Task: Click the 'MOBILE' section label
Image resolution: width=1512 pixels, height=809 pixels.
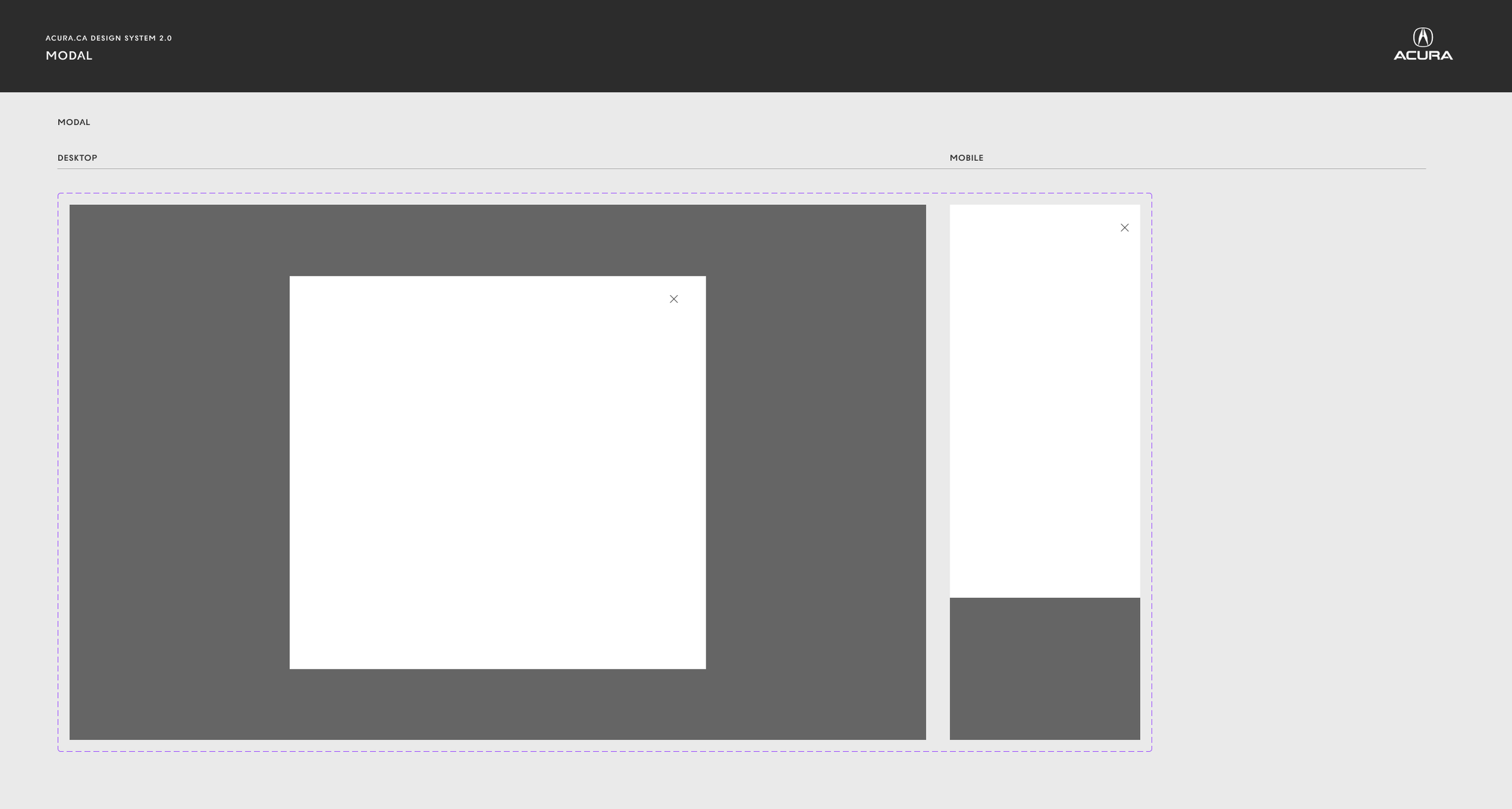Action: [966, 158]
